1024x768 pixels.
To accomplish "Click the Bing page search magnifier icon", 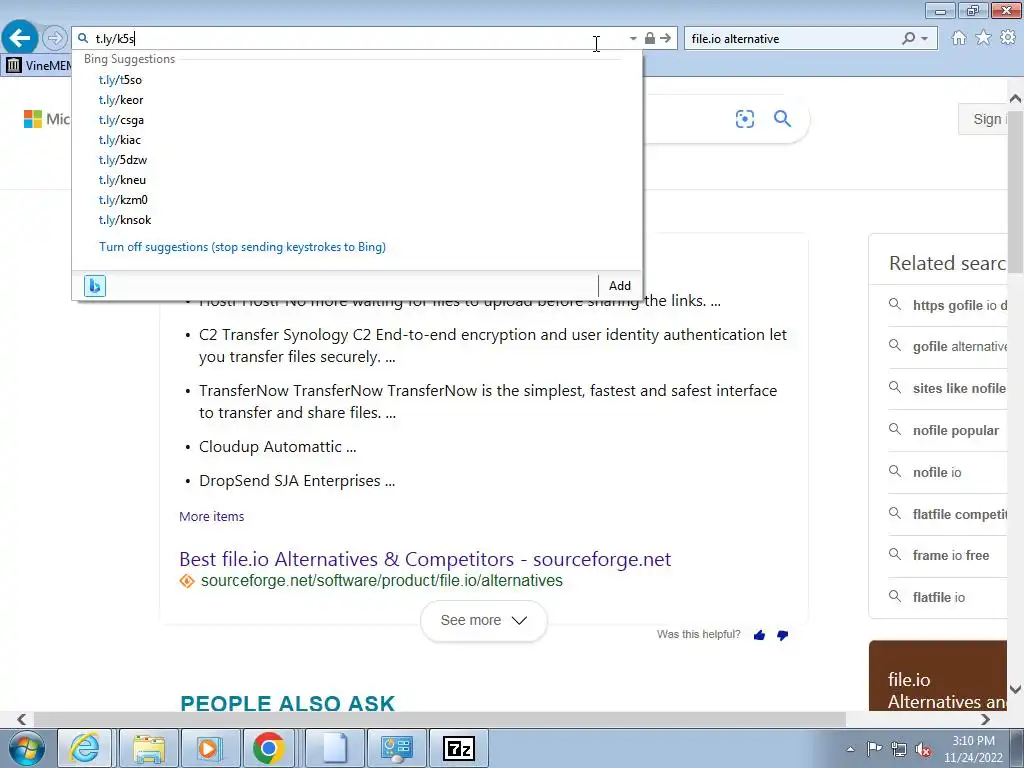I will tap(782, 119).
